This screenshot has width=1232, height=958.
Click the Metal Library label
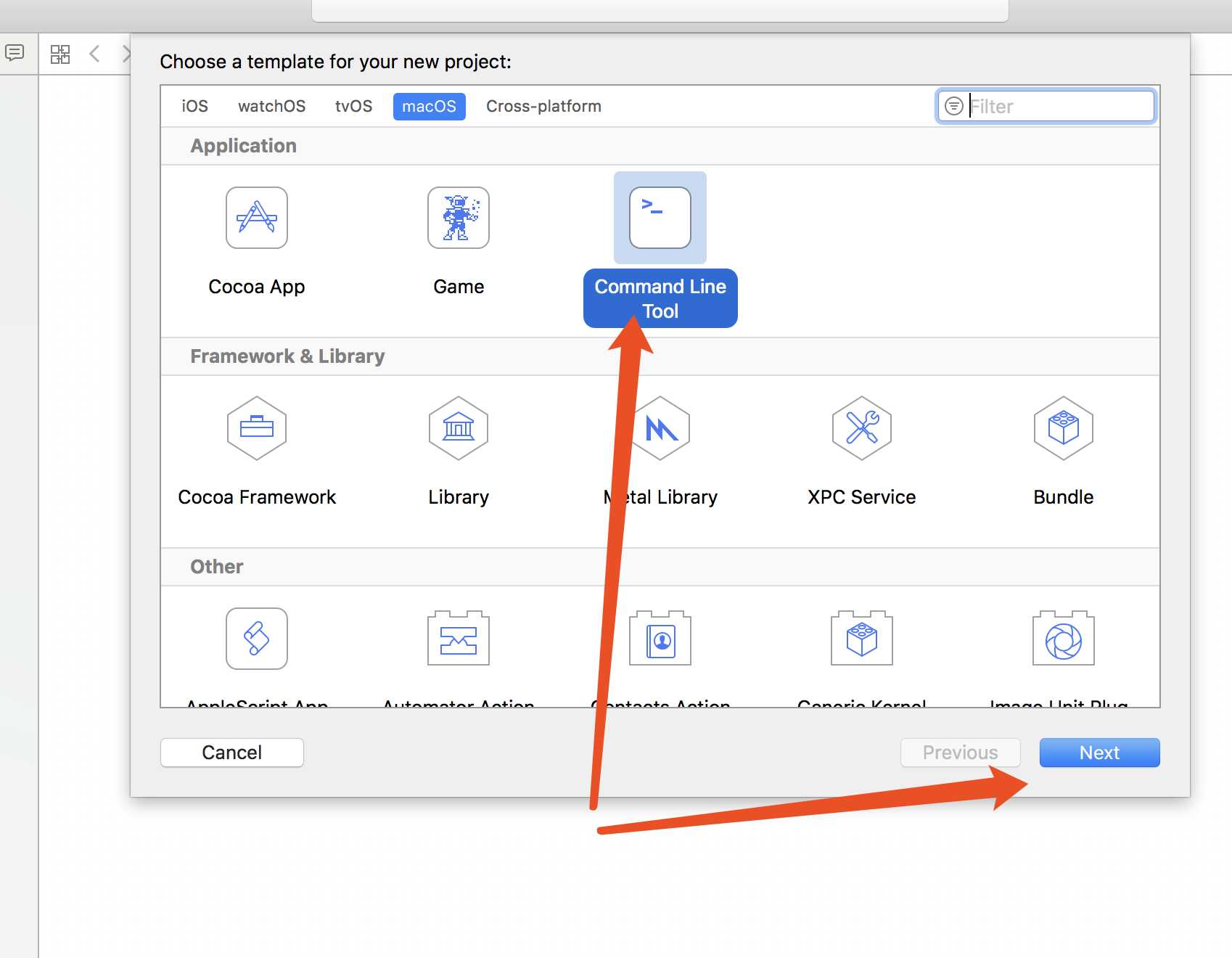660,497
